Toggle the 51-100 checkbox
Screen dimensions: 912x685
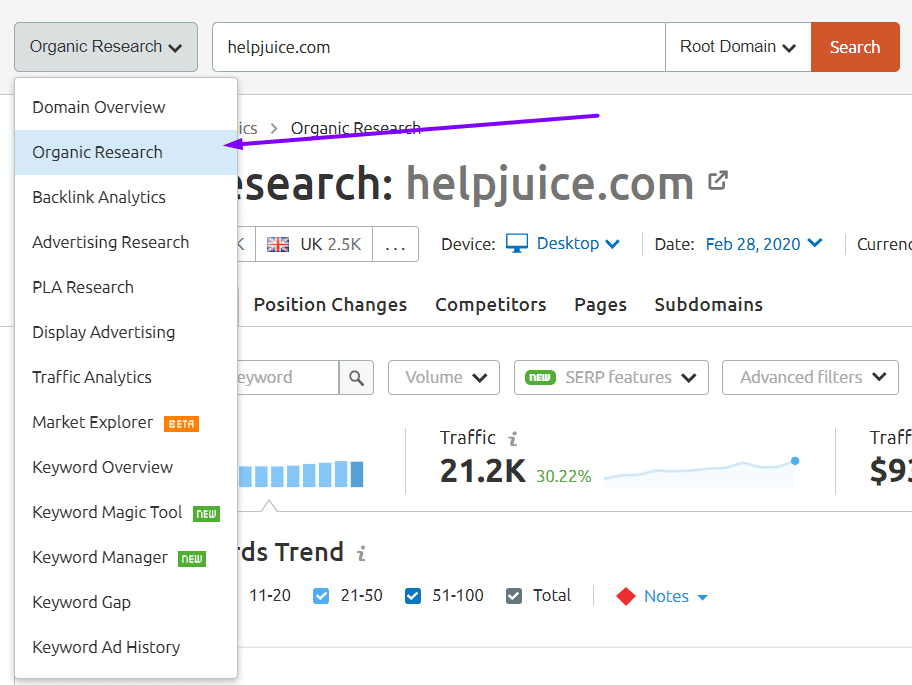(412, 596)
